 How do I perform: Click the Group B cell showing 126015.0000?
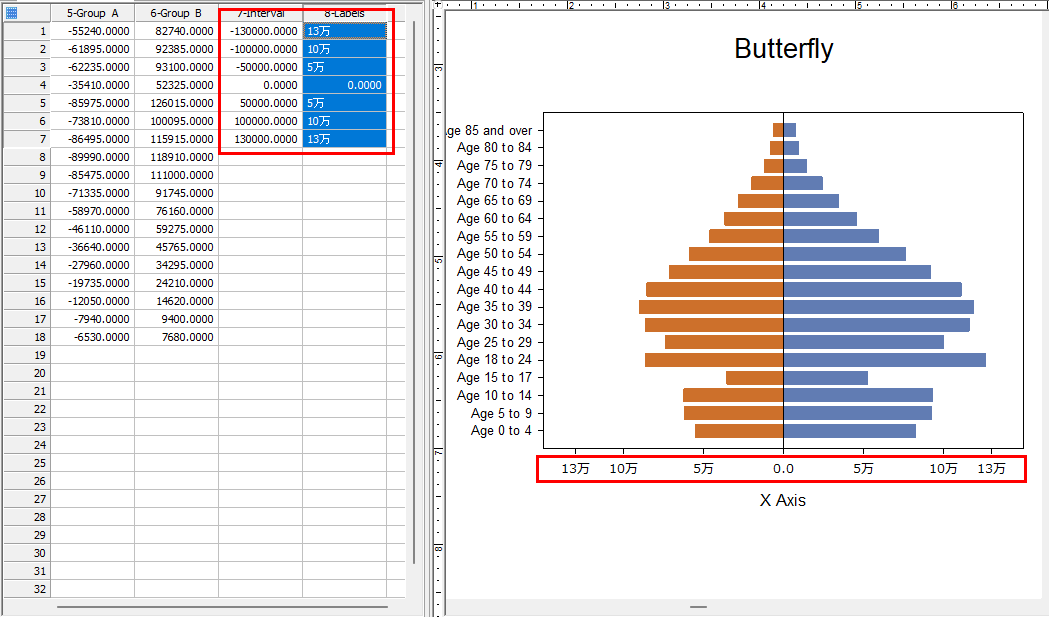(x=177, y=103)
